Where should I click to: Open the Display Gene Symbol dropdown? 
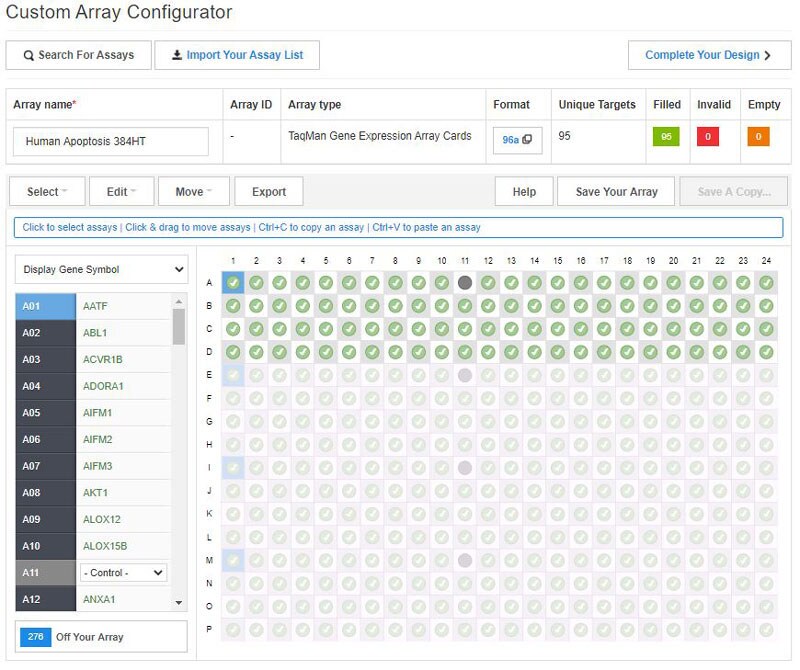(101, 269)
